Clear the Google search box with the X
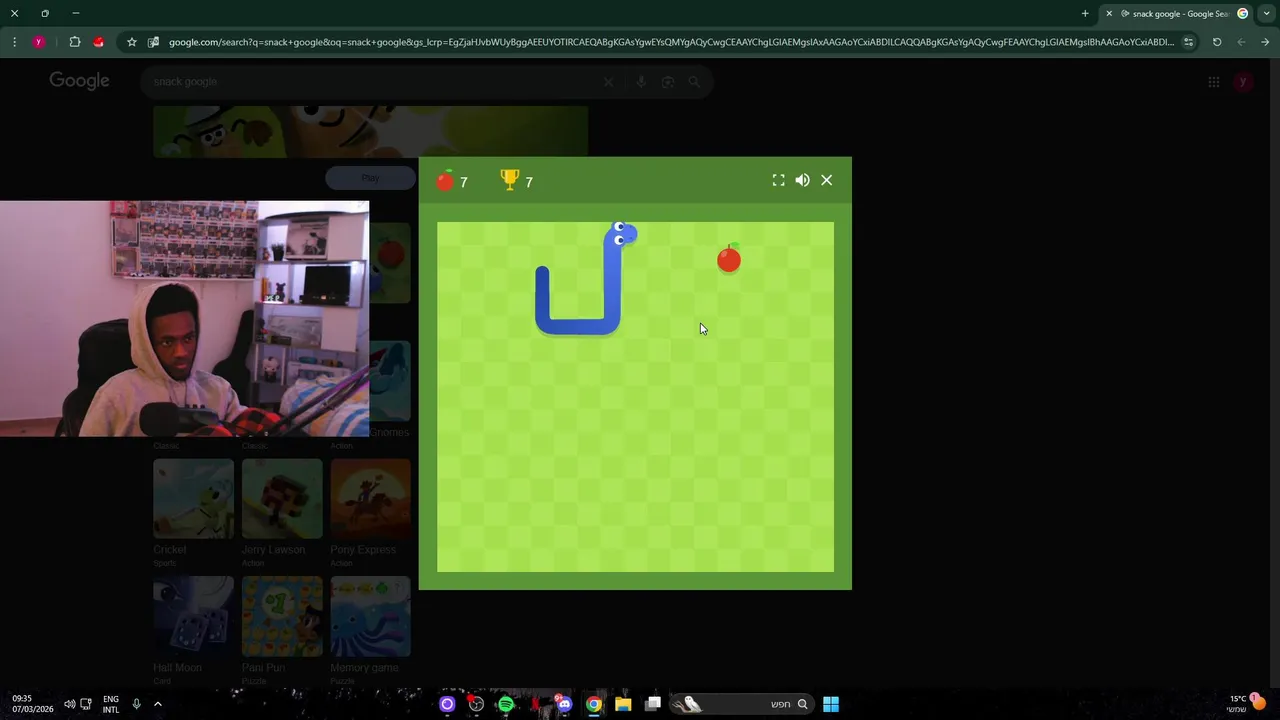 pos(608,82)
